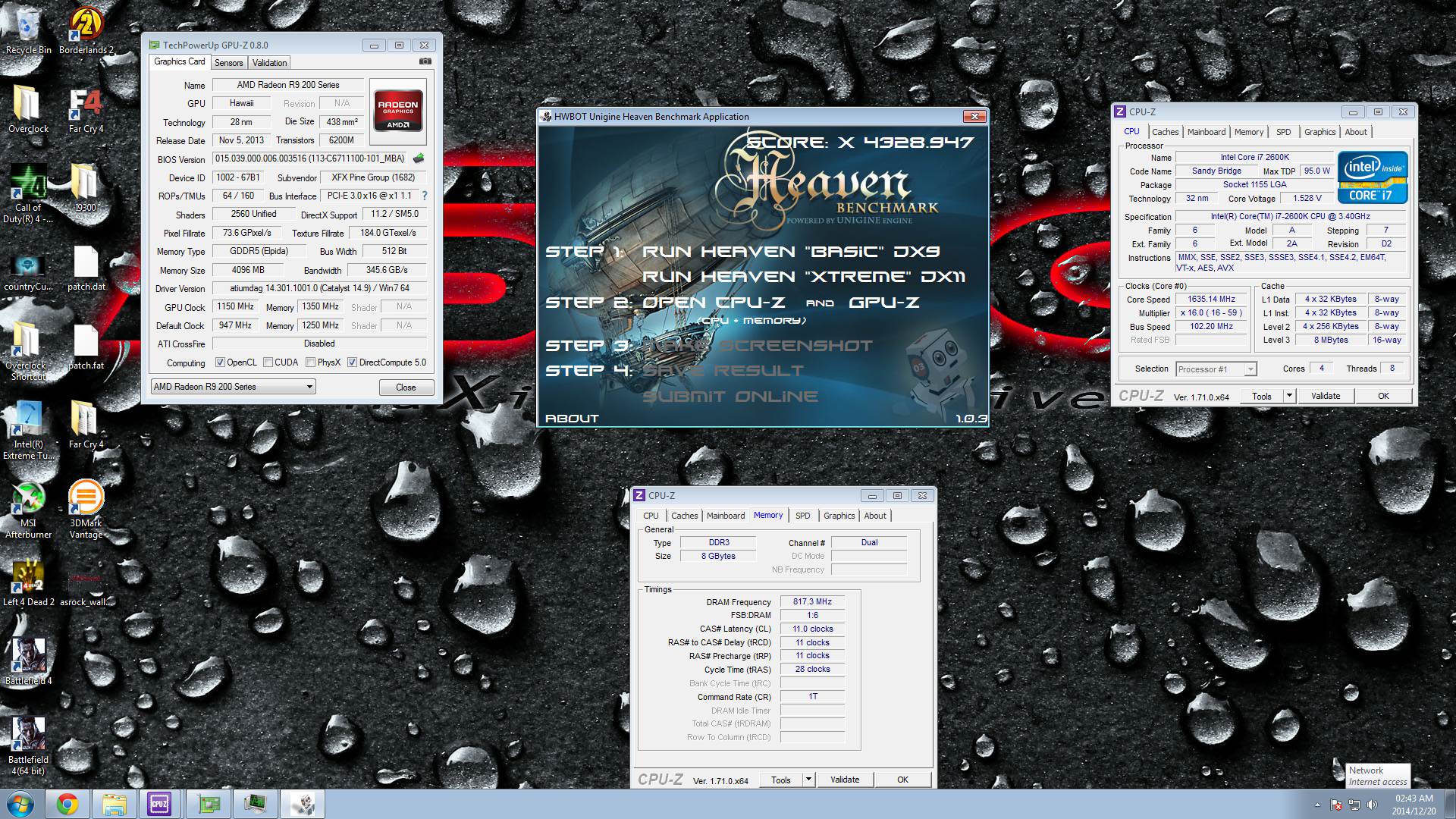Click the Core Speed value 1635.14 MHz
Screen dimensions: 1456x819
pos(1211,299)
